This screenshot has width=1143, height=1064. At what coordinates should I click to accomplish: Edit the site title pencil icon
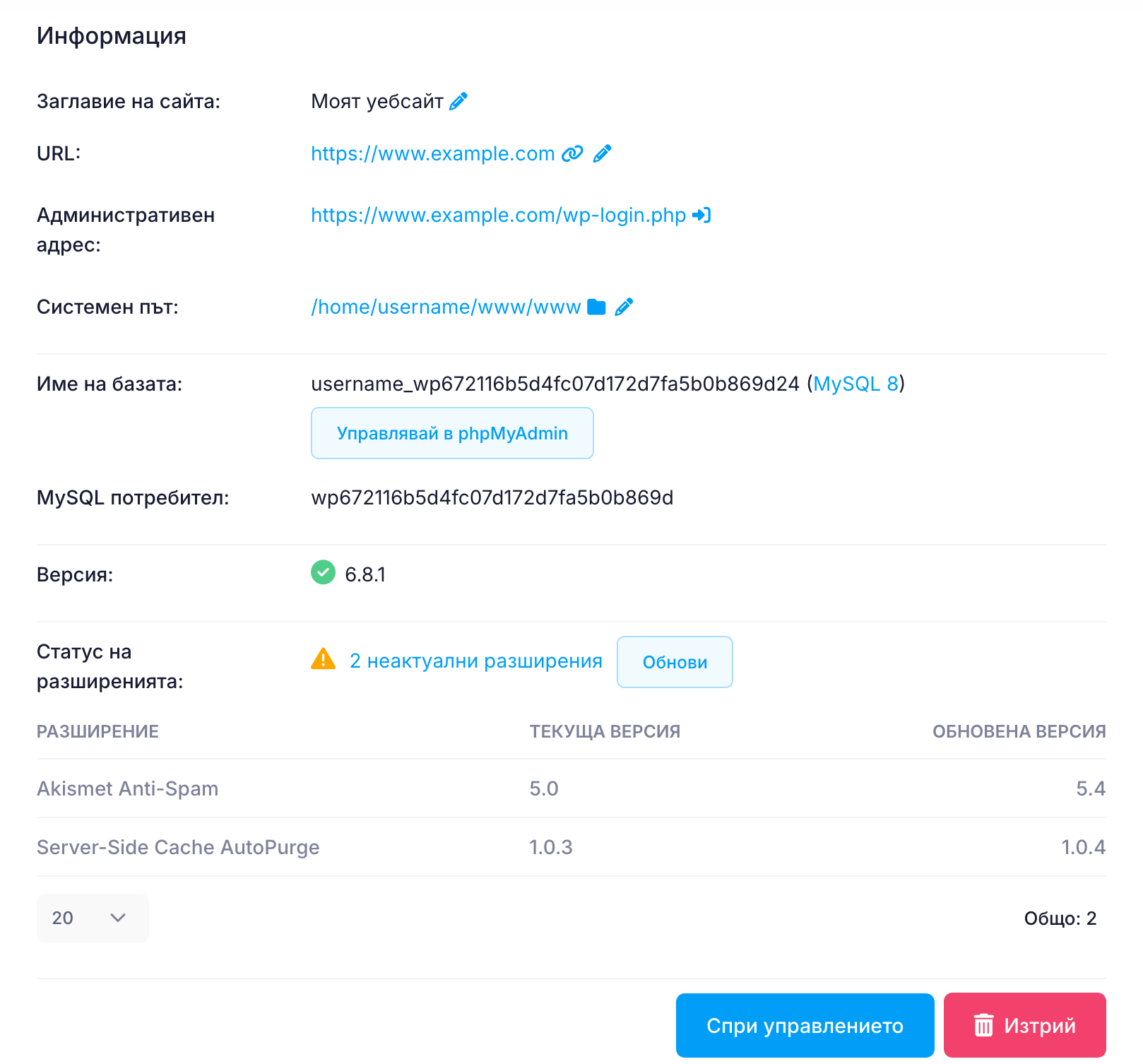pos(458,102)
